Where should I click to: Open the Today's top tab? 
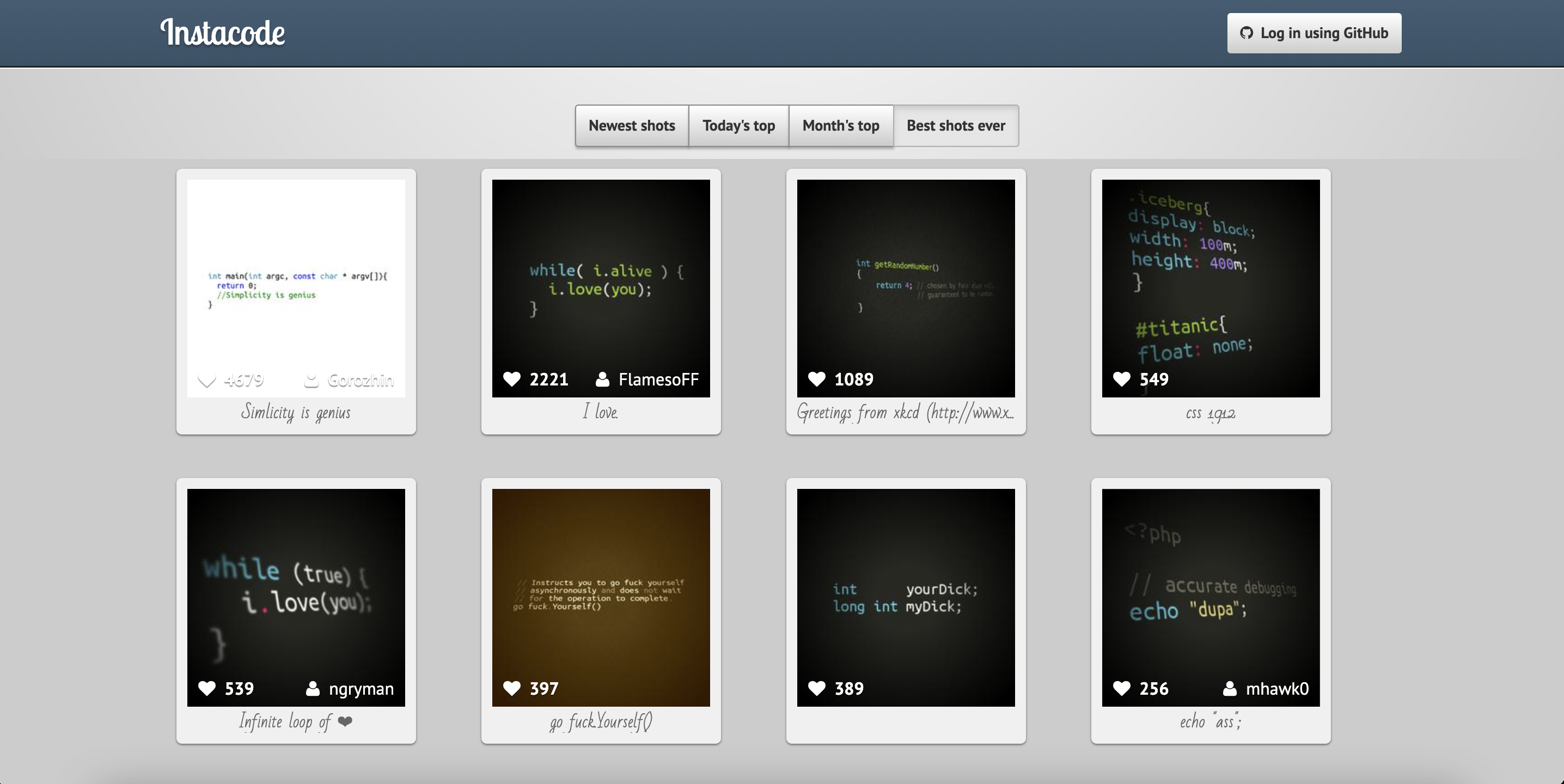[x=738, y=126]
